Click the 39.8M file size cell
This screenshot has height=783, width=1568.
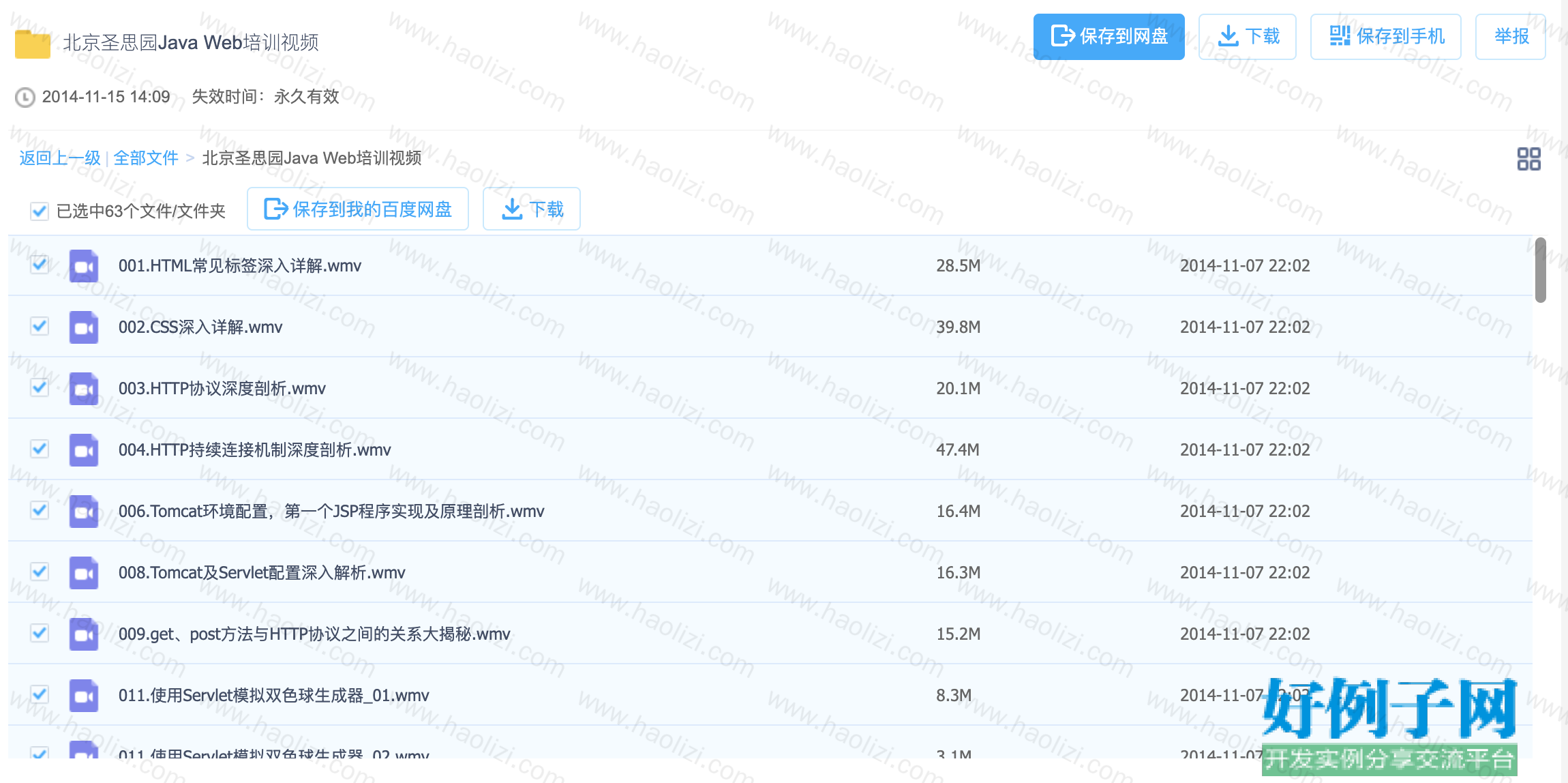(959, 327)
